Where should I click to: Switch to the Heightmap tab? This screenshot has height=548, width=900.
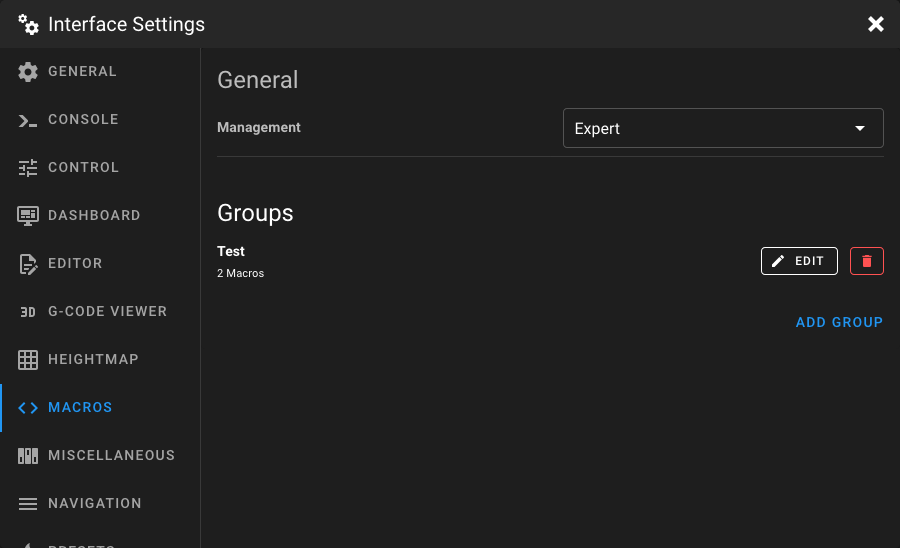[x=100, y=360]
